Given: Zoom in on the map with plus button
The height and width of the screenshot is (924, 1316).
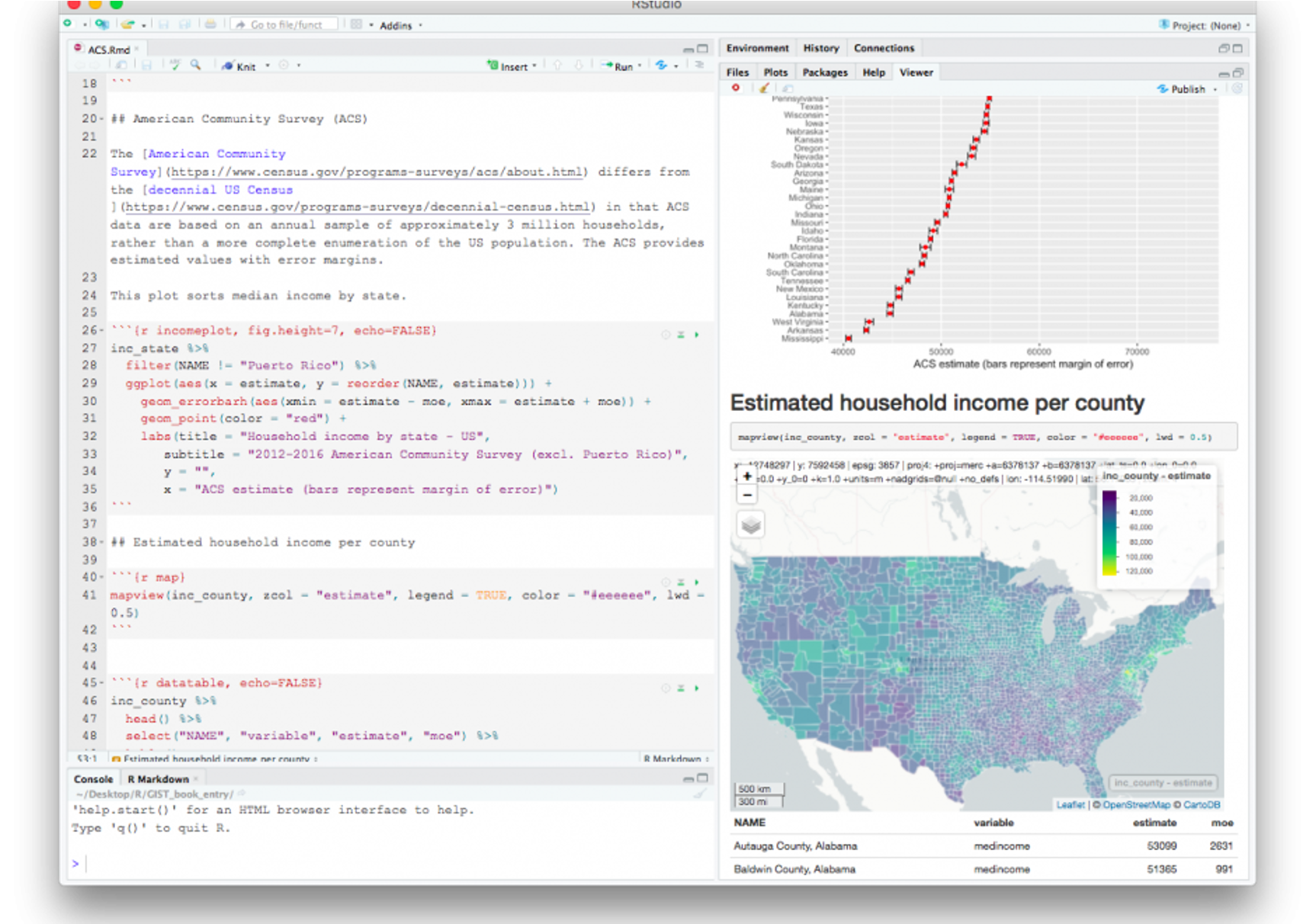Looking at the screenshot, I should pos(747,476).
